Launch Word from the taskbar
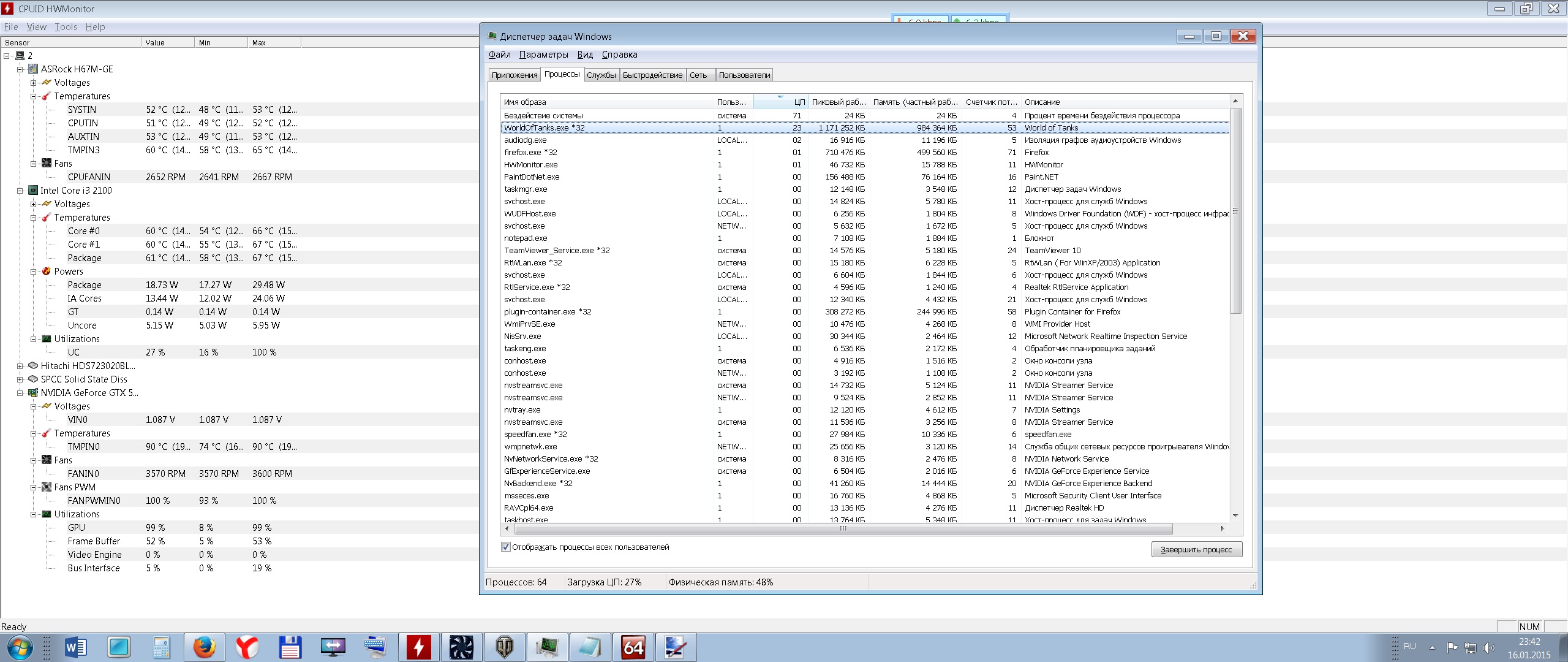This screenshot has width=1568, height=662. pyautogui.click(x=75, y=647)
